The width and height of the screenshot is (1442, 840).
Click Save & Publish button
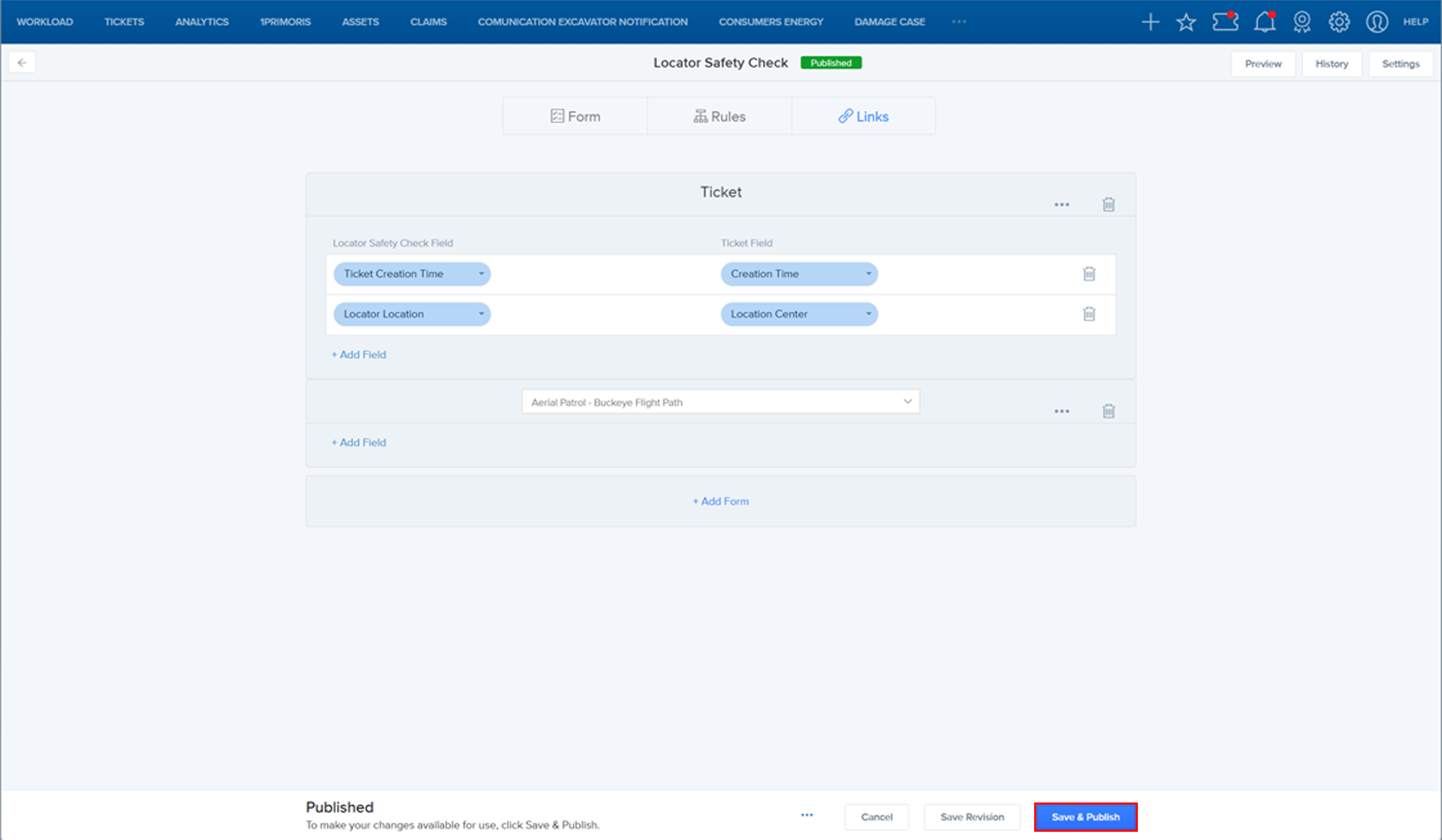pos(1085,817)
